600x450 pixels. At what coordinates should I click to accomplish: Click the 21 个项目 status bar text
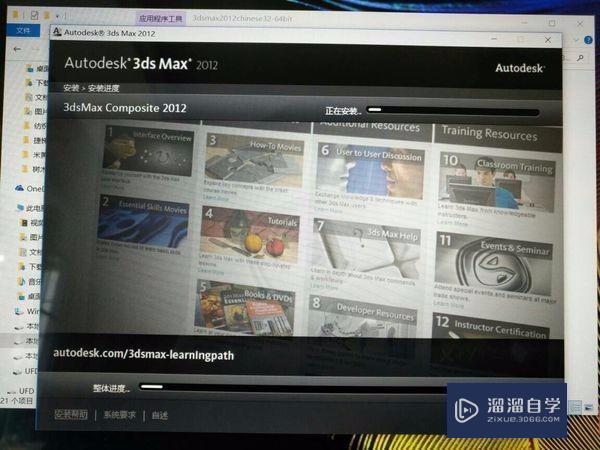click(x=17, y=401)
